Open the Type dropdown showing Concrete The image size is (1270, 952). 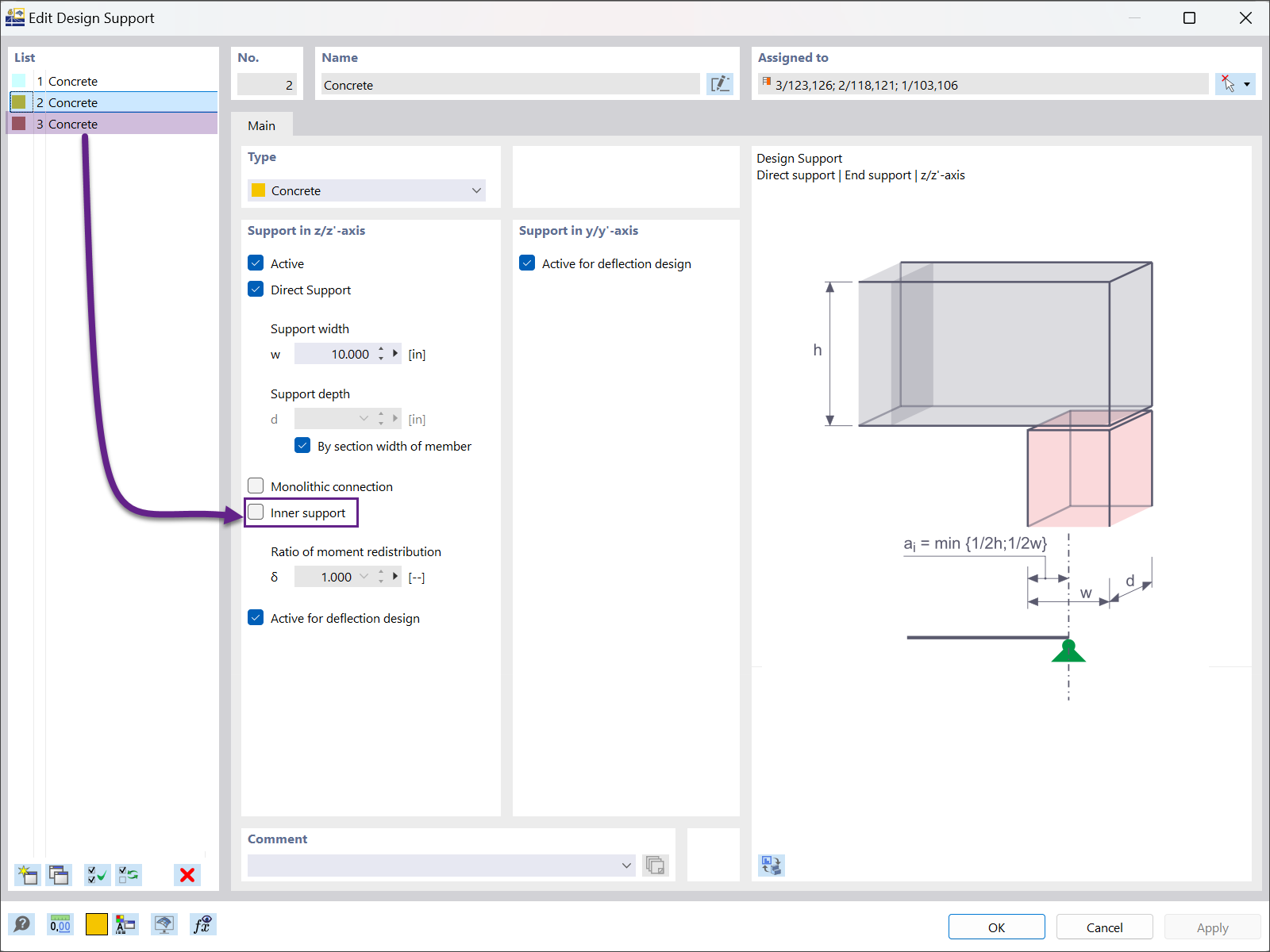tap(475, 190)
